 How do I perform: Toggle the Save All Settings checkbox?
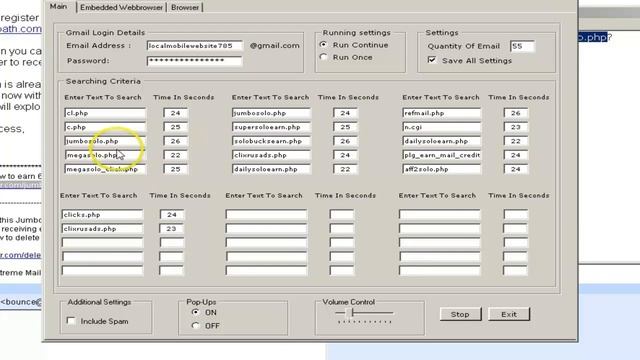432,60
